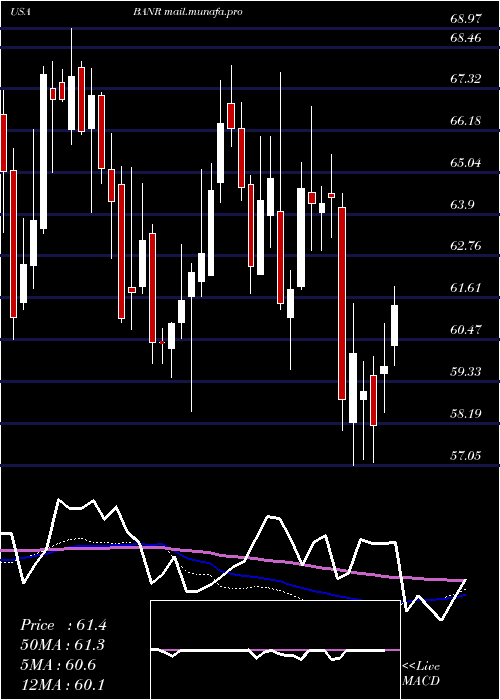Click the MACD inset chart box

(275, 650)
